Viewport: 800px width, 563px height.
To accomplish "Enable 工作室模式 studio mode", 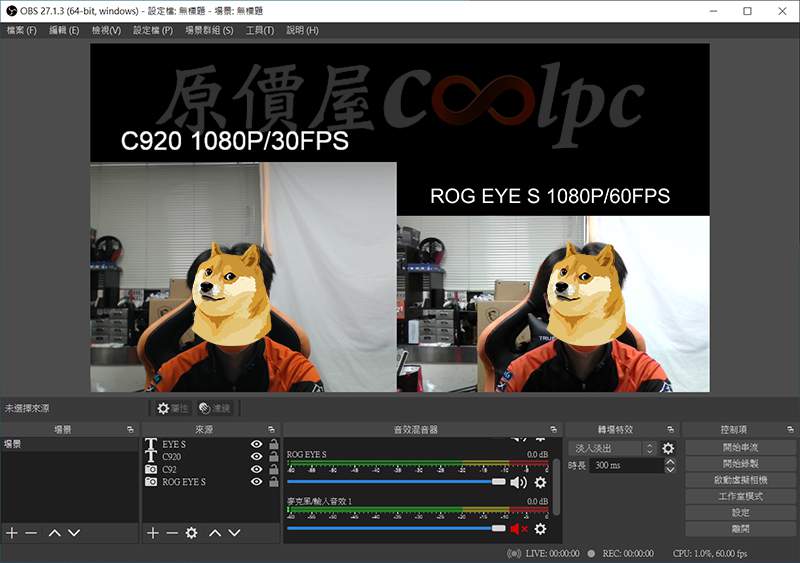I will coord(740,497).
